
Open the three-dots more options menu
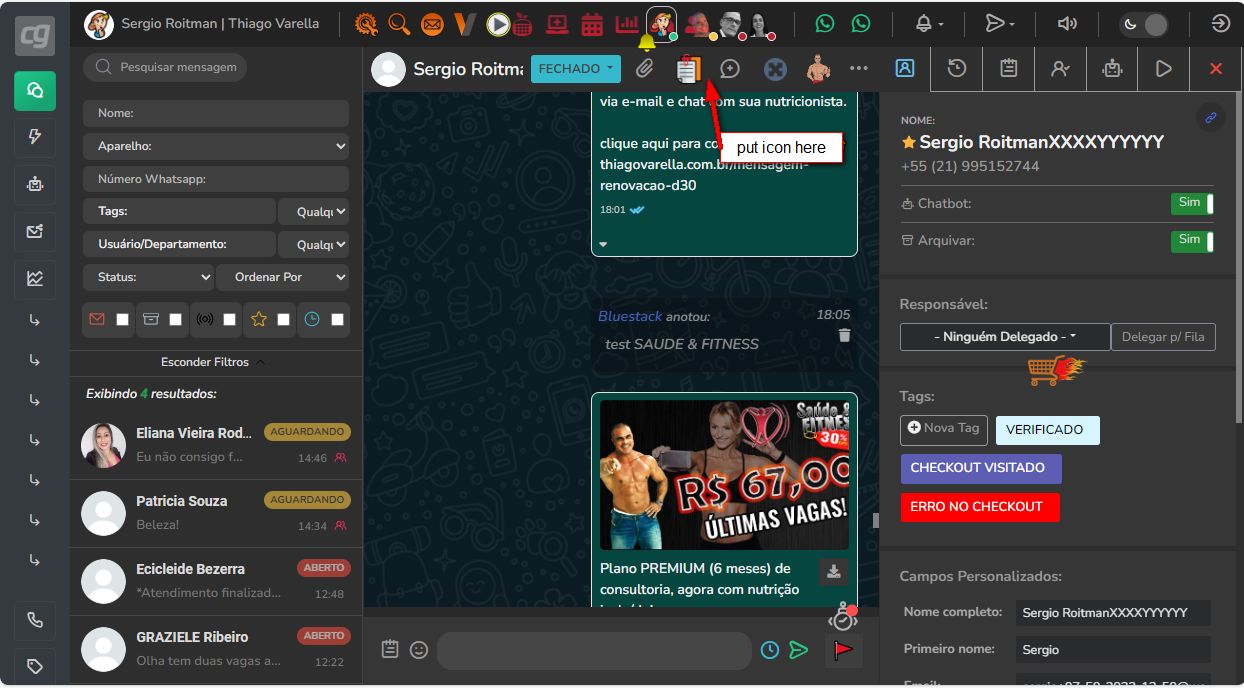coord(859,69)
